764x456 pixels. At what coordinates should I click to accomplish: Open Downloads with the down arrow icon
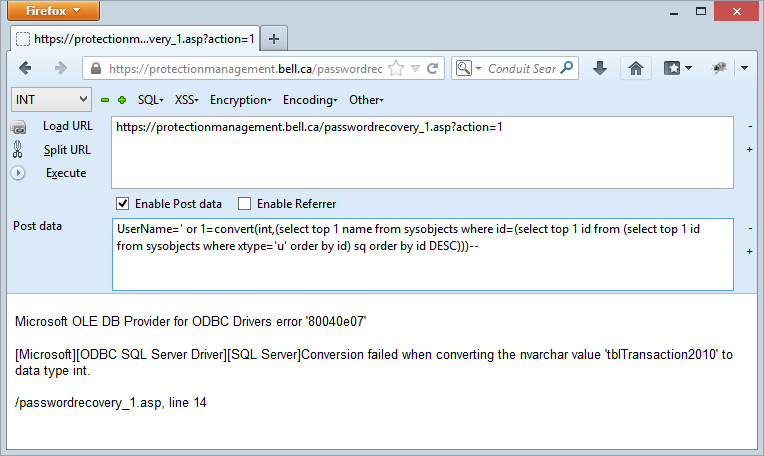click(600, 68)
